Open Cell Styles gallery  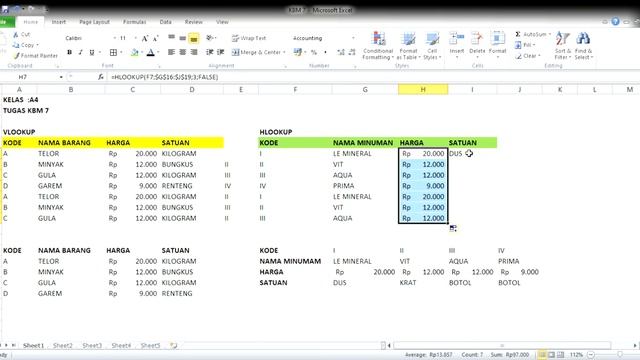click(432, 46)
